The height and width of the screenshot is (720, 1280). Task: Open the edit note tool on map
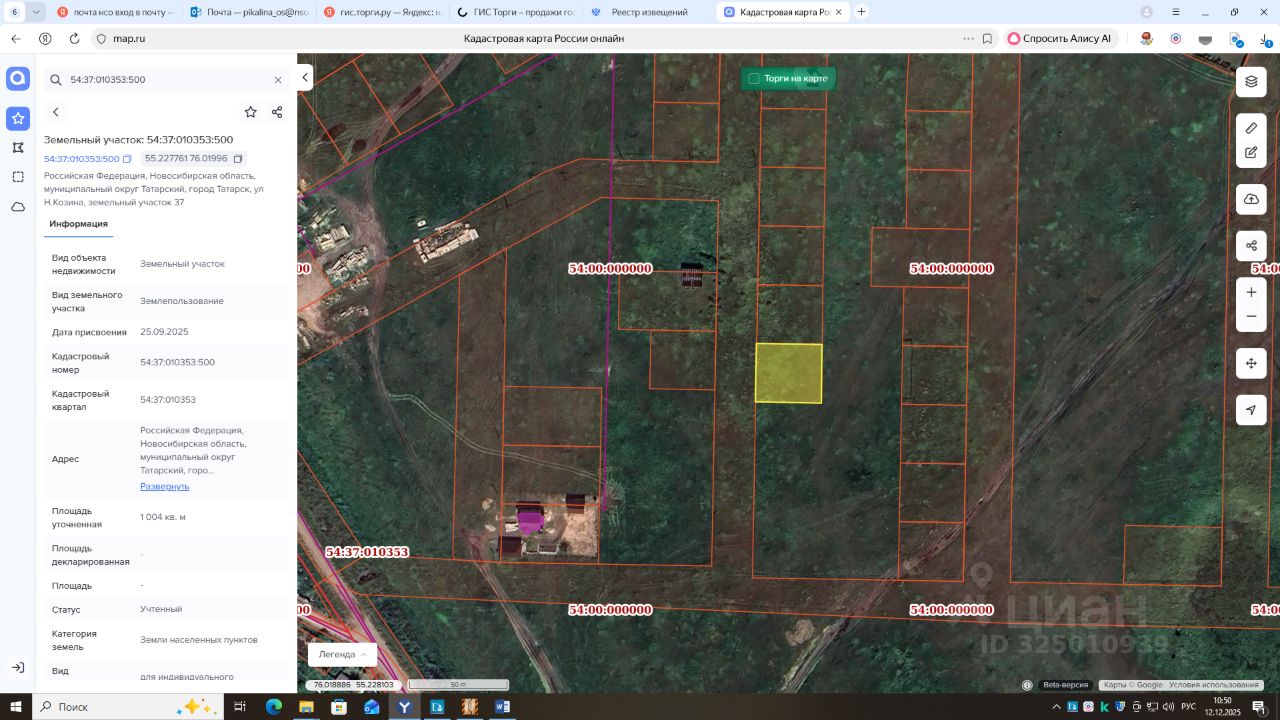[1251, 153]
